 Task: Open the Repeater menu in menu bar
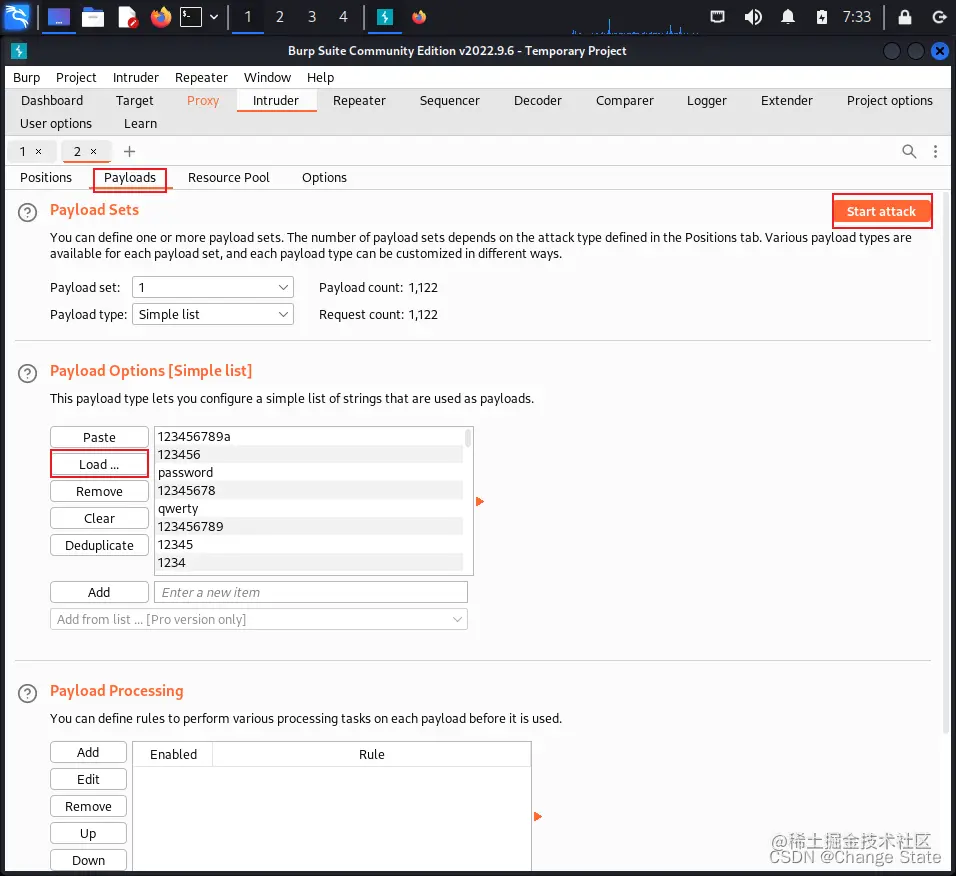tap(201, 77)
